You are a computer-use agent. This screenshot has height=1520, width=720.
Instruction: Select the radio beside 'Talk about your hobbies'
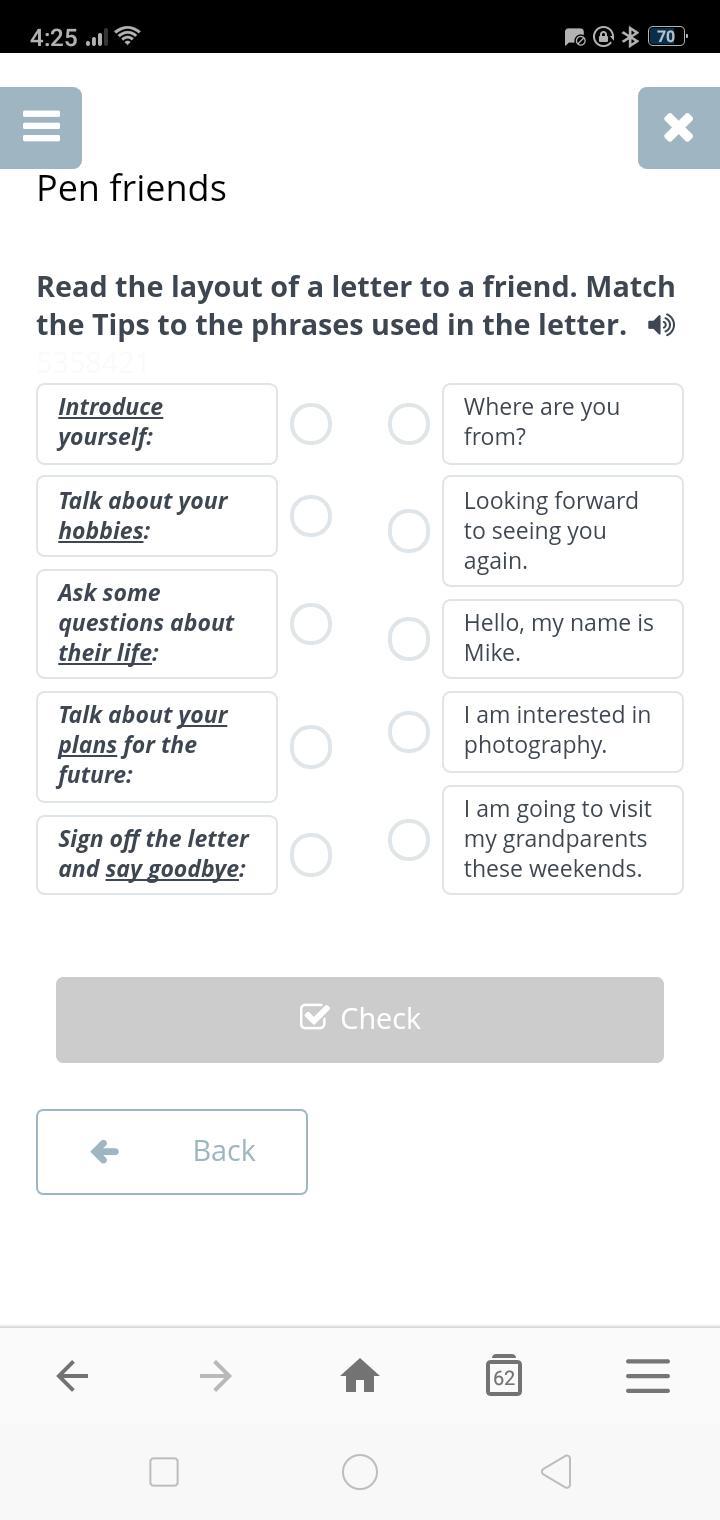311,516
